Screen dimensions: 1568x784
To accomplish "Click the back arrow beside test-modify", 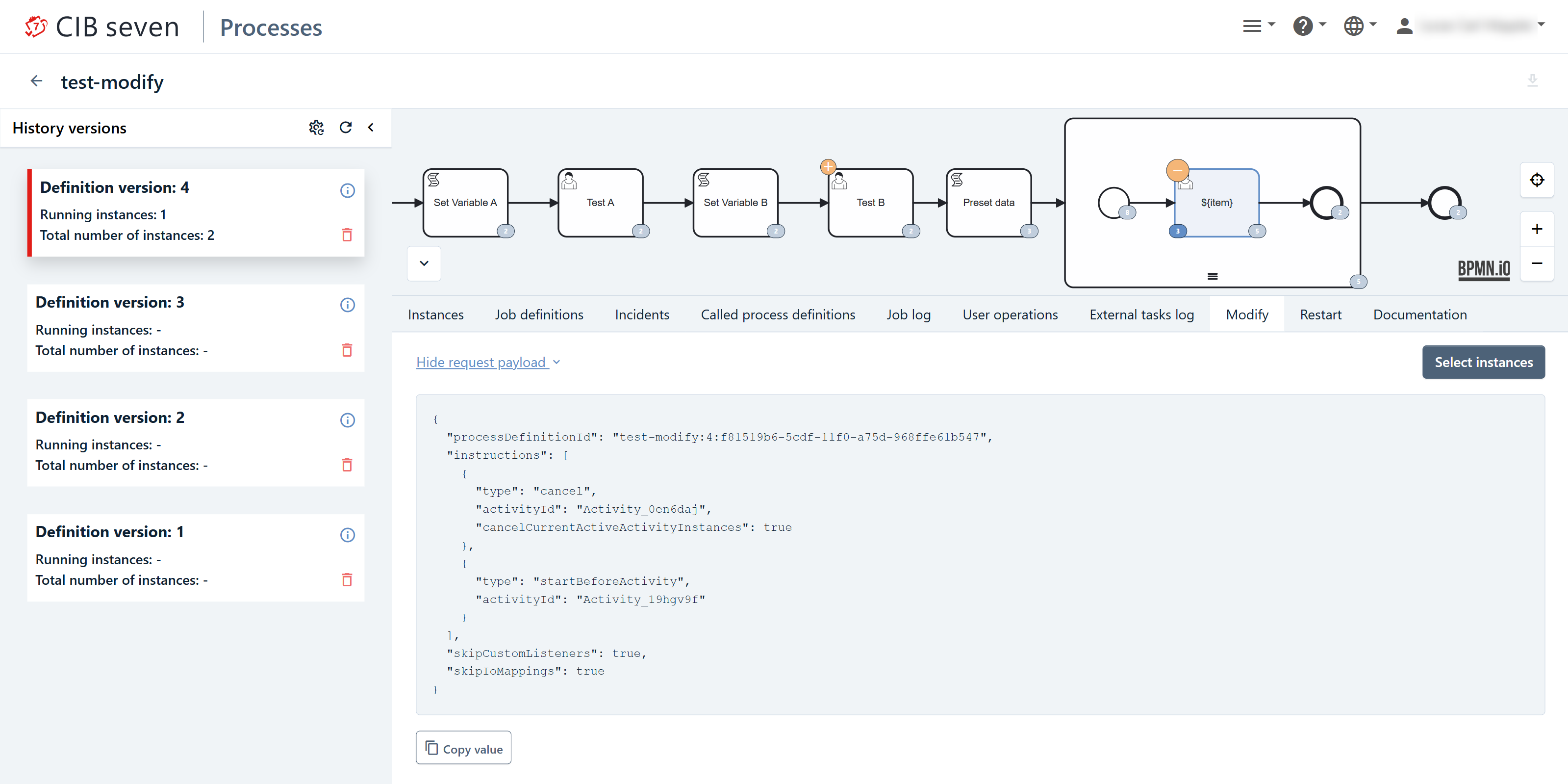I will click(36, 81).
